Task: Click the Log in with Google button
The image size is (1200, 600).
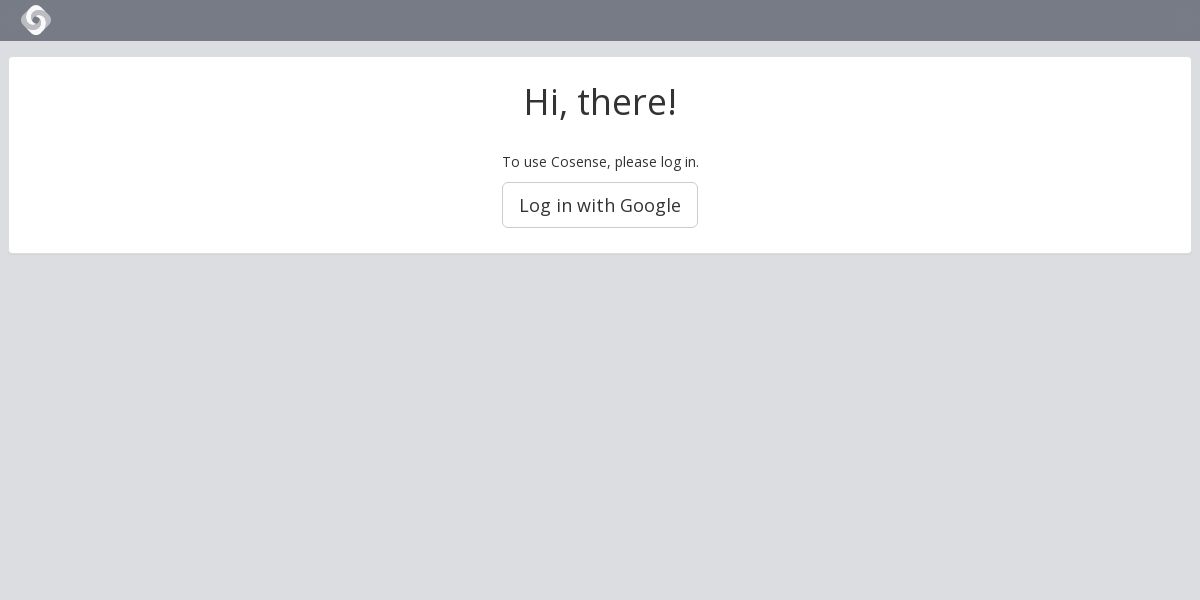Action: click(x=600, y=205)
